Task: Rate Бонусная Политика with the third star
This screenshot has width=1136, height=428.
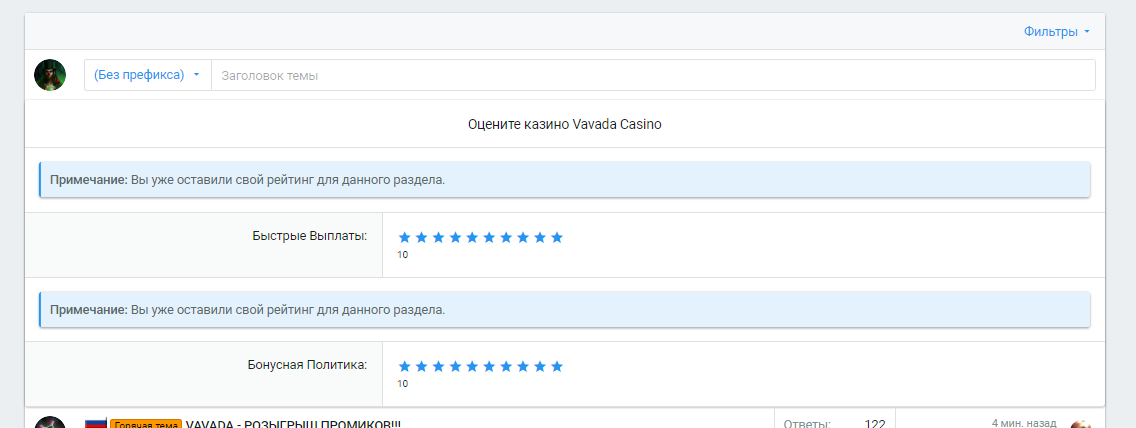Action: pyautogui.click(x=438, y=366)
